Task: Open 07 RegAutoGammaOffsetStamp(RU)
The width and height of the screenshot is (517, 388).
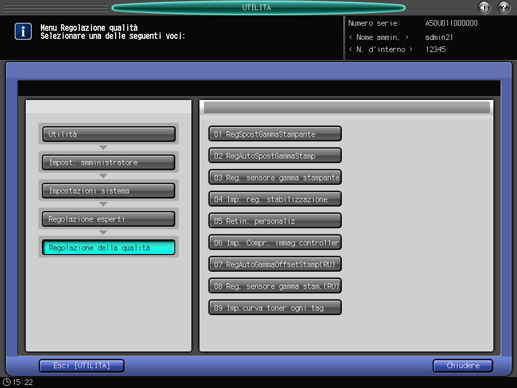Action: tap(275, 264)
